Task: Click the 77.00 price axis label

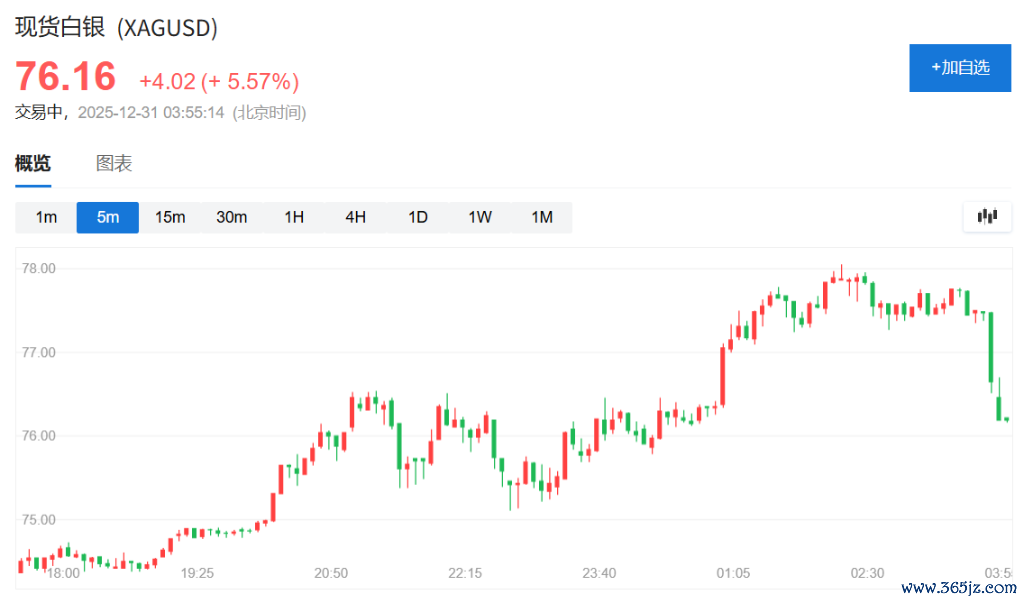Action: point(40,352)
